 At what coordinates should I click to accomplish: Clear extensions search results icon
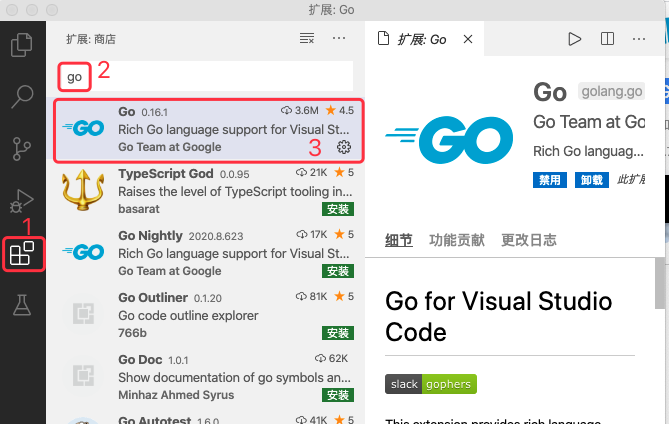[x=307, y=39]
